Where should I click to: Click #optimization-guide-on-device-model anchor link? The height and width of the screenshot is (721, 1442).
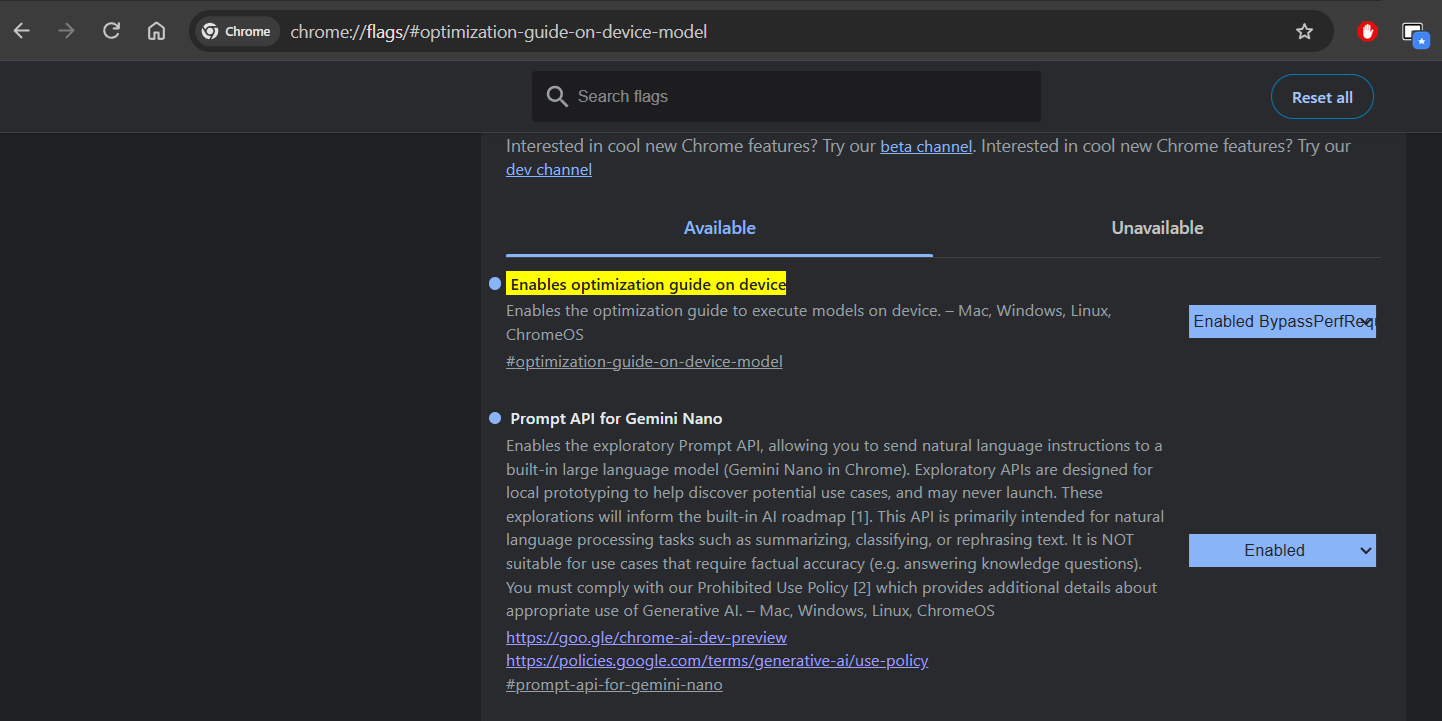tap(644, 361)
